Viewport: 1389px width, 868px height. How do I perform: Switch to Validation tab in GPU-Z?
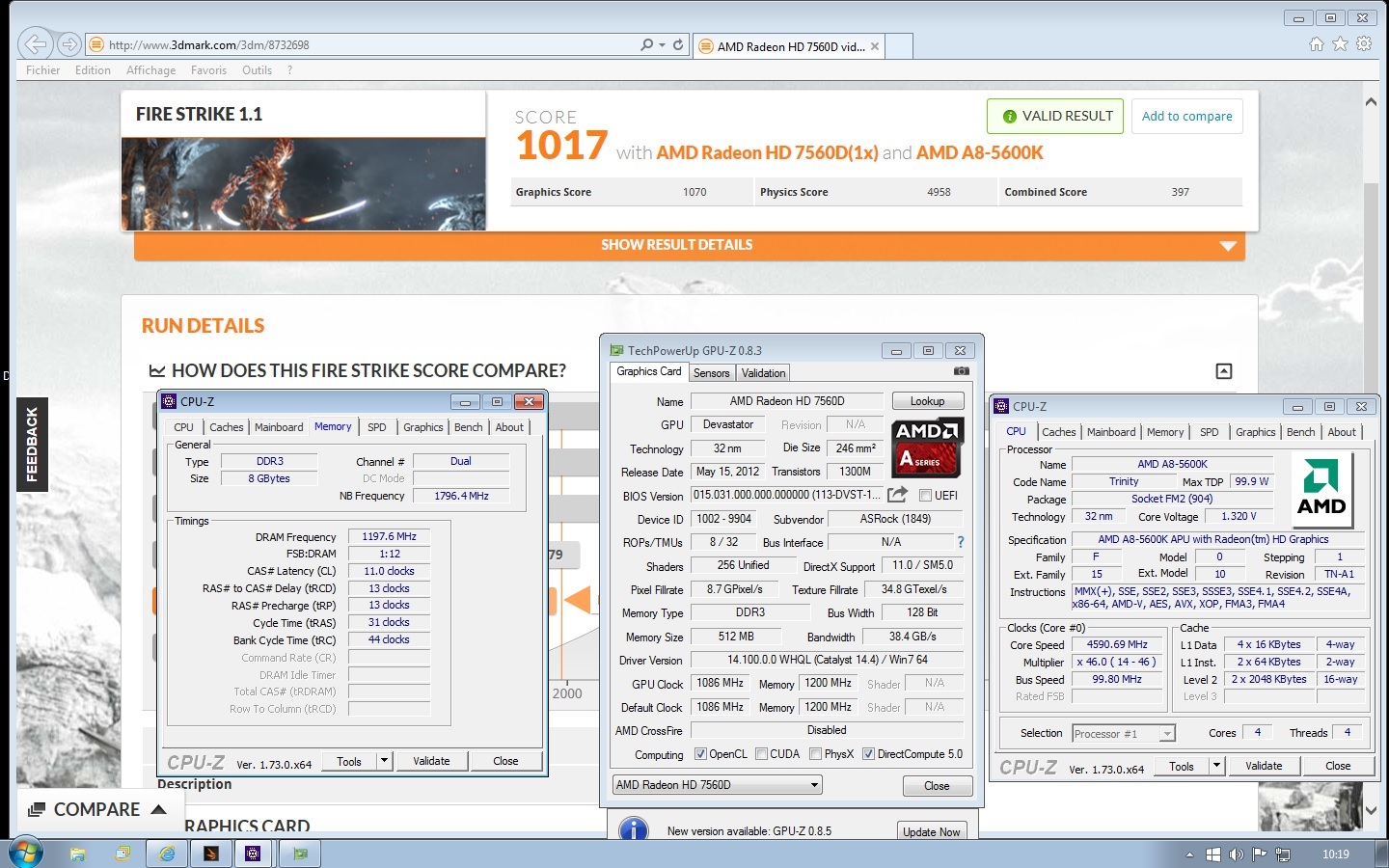click(764, 373)
